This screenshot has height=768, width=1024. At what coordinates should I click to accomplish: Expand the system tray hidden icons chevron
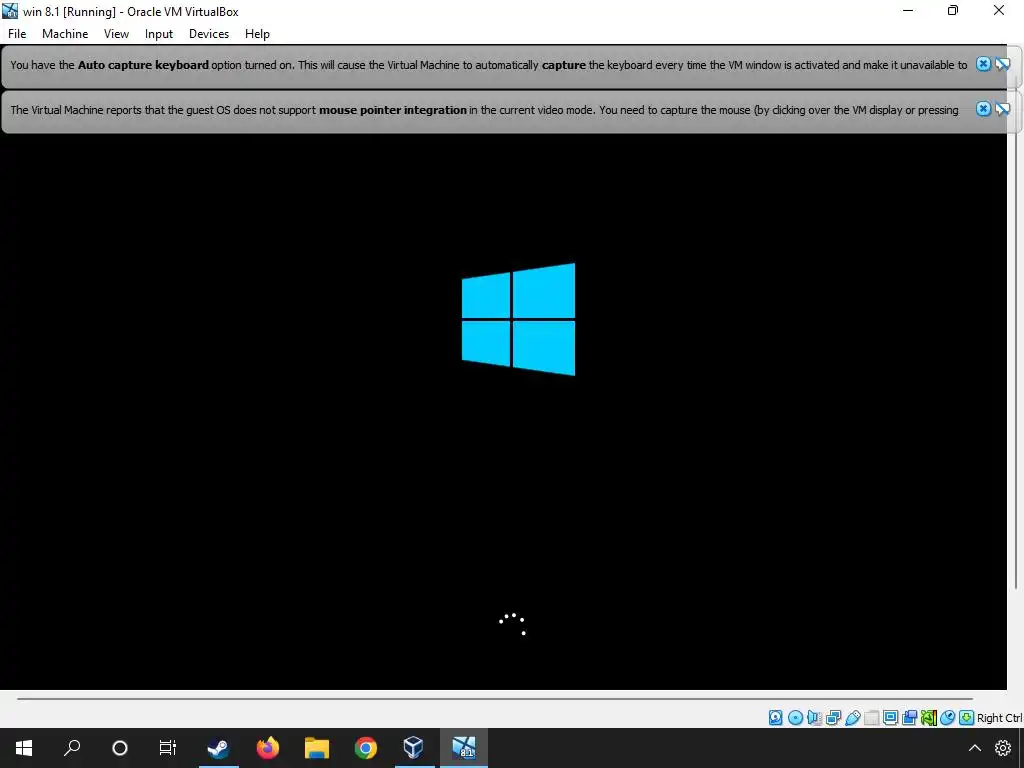tap(974, 748)
